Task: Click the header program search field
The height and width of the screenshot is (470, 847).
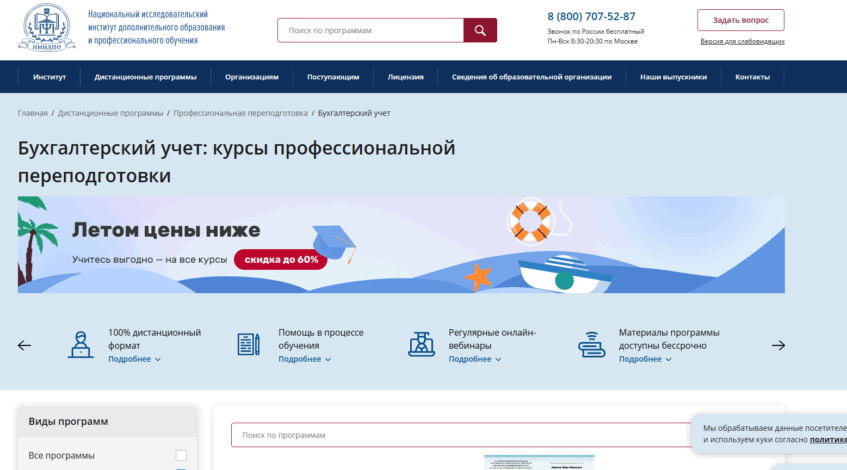Action: tap(370, 31)
